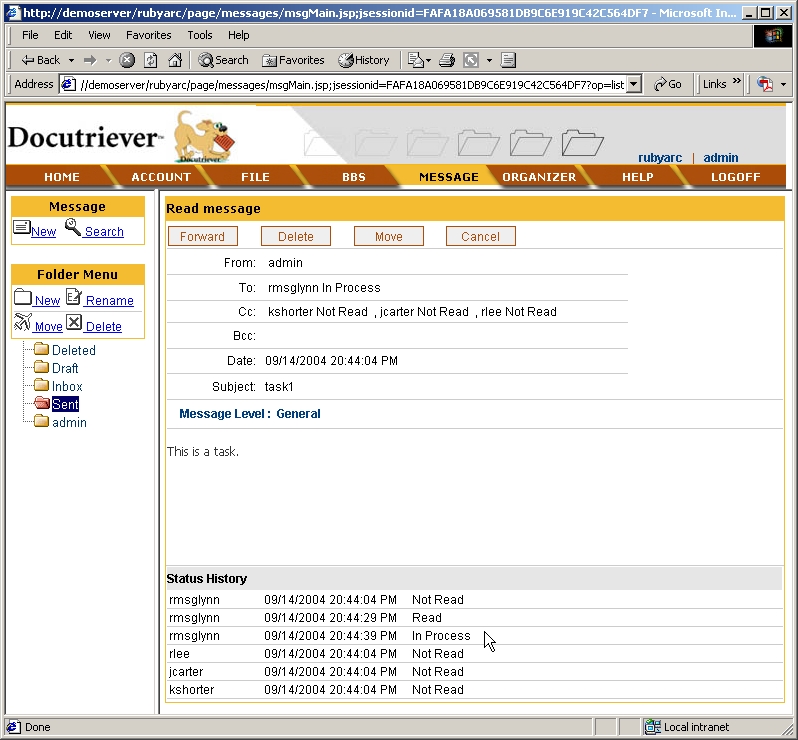Click the Forward message button
Screen dimensions: 798x740
[203, 237]
